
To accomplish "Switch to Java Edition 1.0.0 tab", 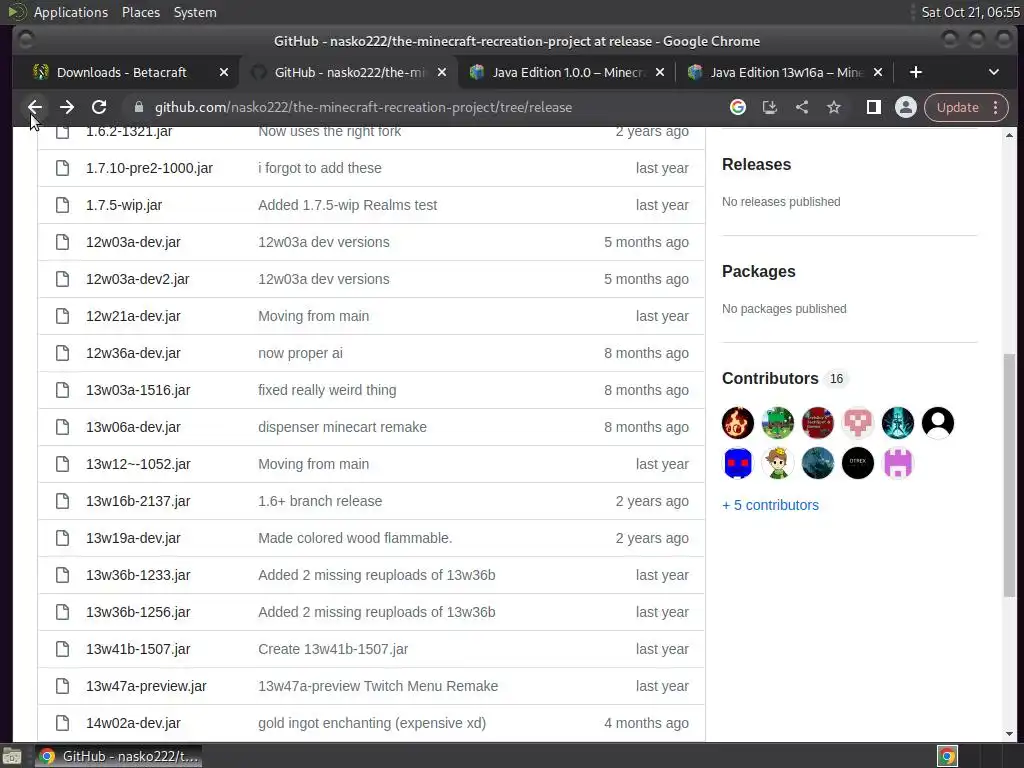I will pos(568,72).
